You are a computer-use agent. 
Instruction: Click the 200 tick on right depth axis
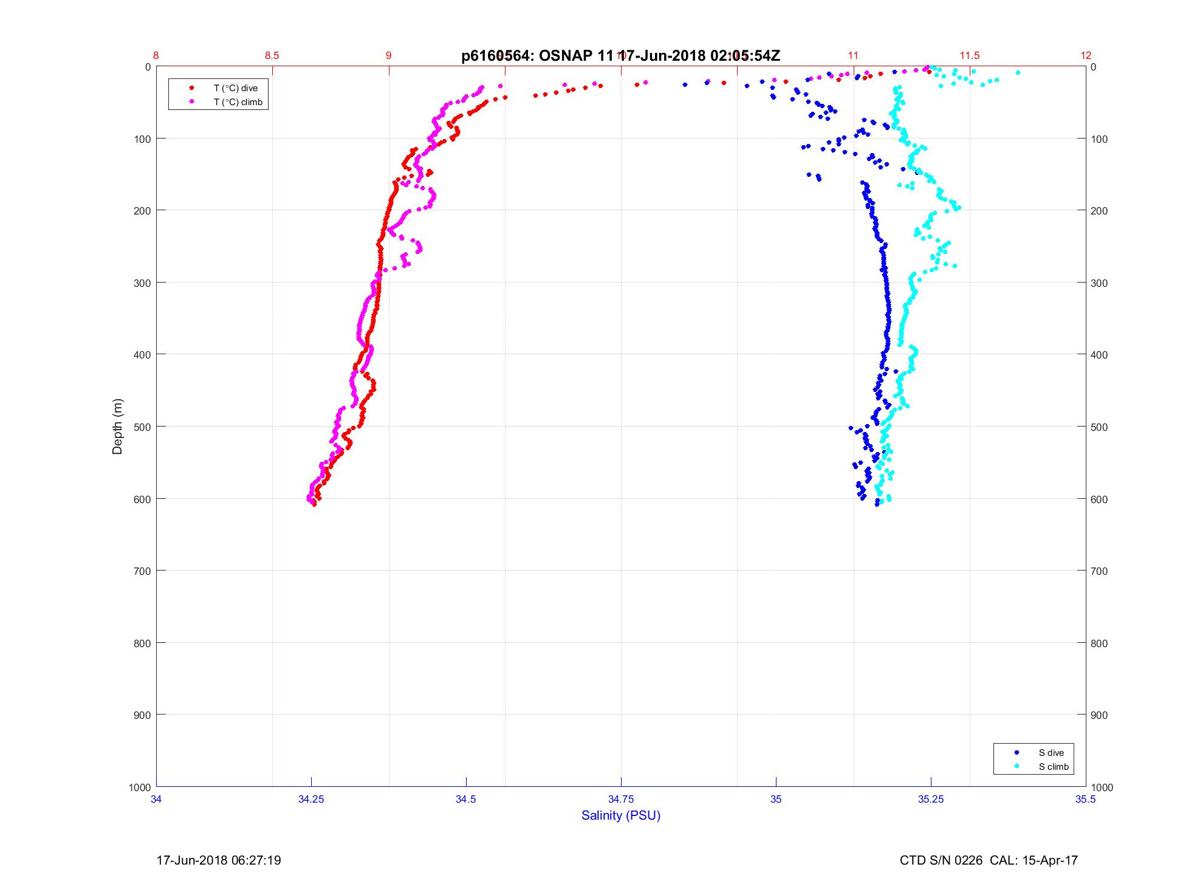pyautogui.click(x=1101, y=211)
